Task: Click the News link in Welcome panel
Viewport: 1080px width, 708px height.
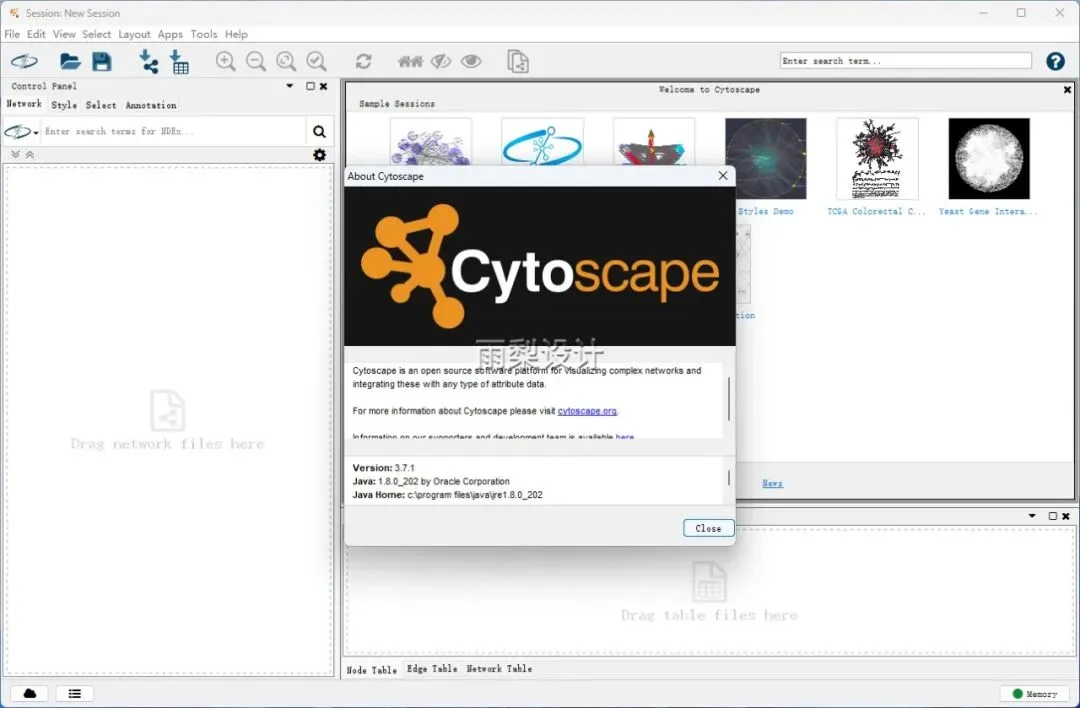Action: (772, 483)
